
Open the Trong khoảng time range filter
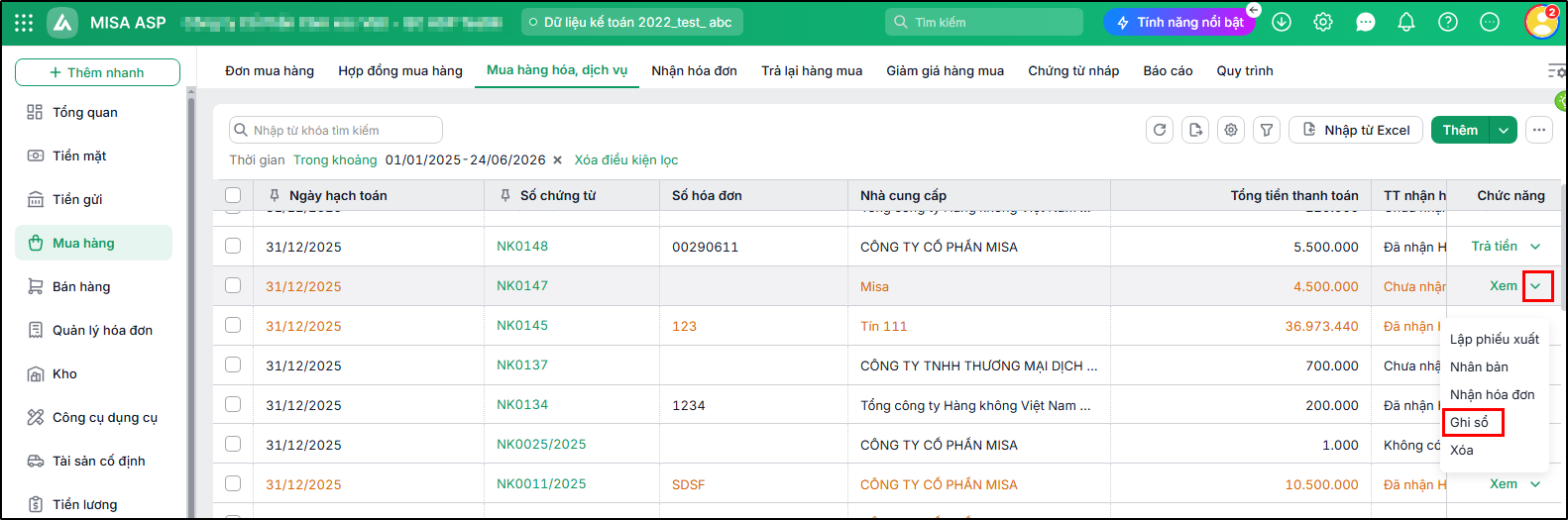[335, 159]
